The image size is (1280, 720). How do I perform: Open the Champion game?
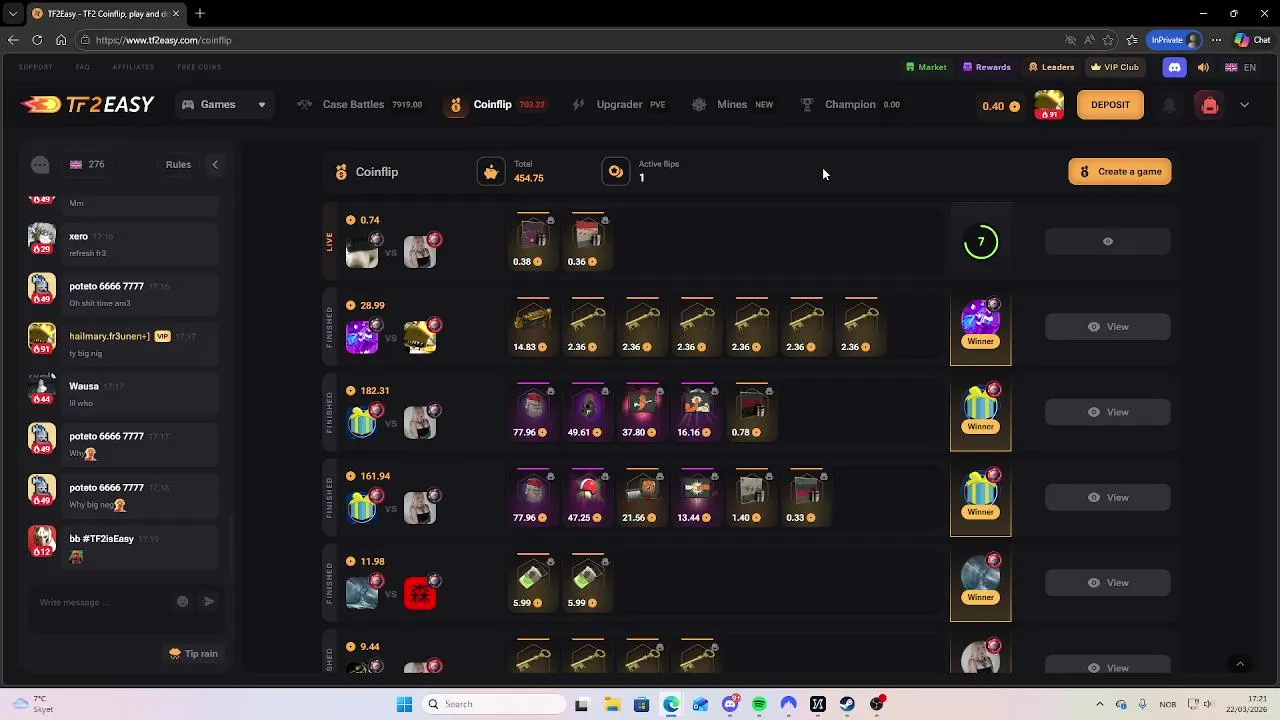pos(850,104)
